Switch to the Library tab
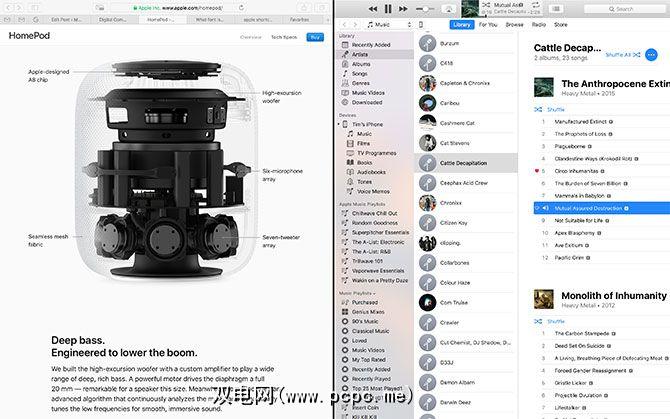Image resolution: width=670 pixels, height=419 pixels. [x=462, y=25]
